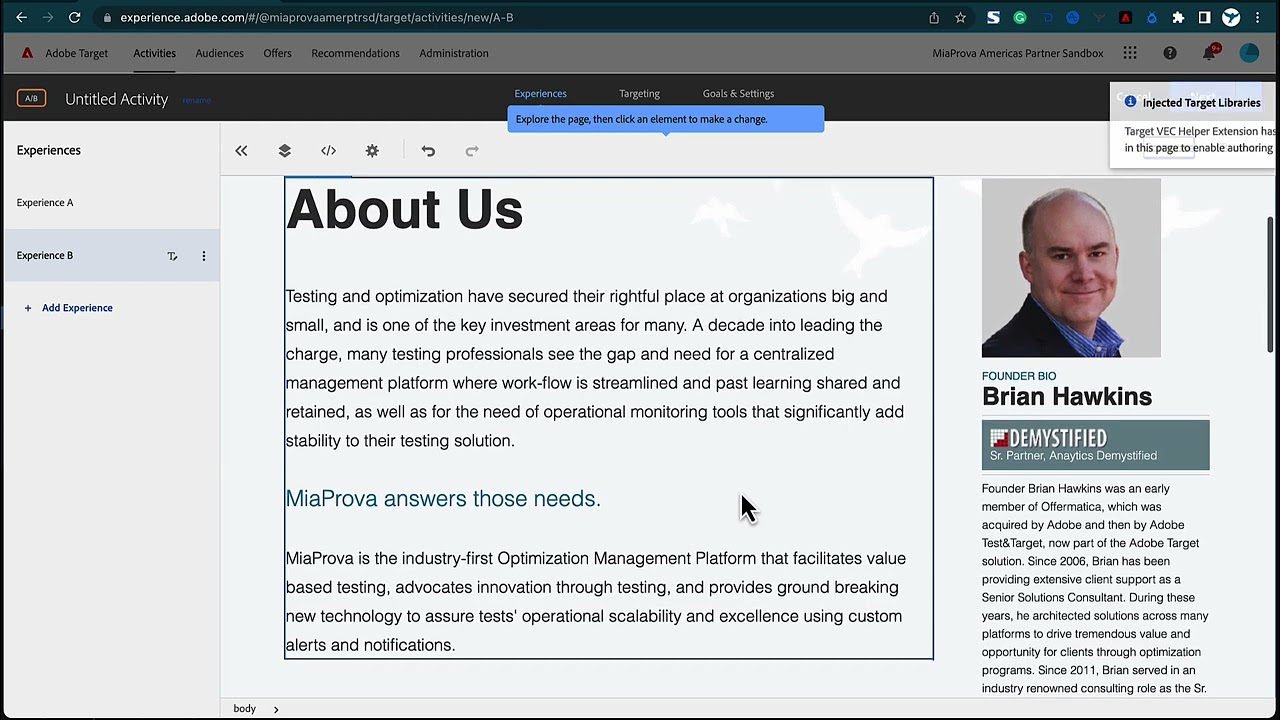Go back in browser

click(x=21, y=17)
